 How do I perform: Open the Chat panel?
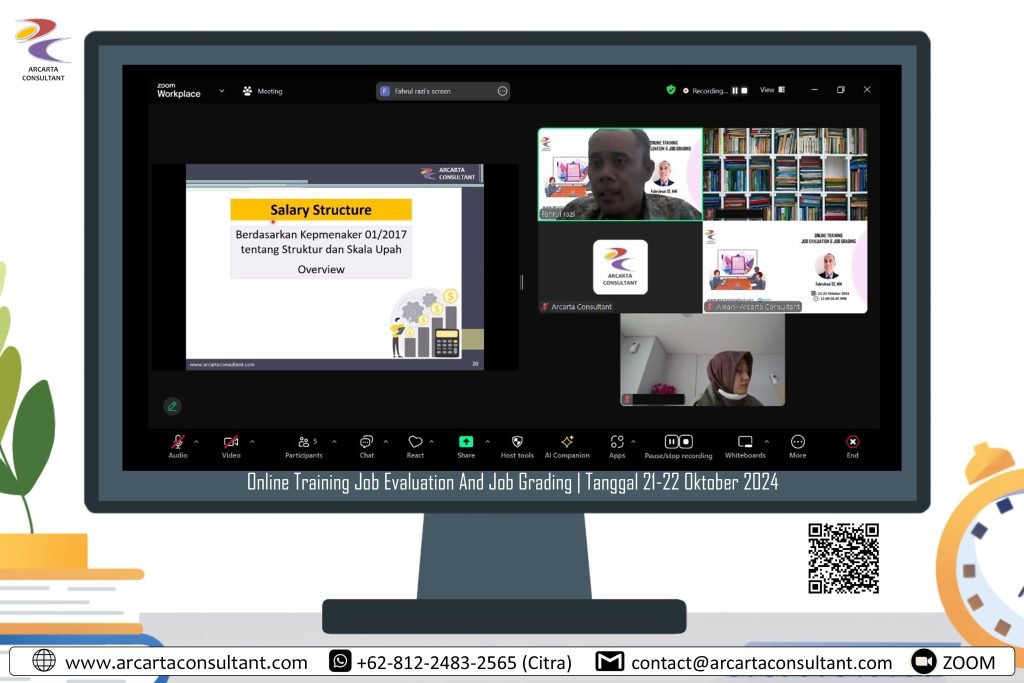[x=366, y=442]
